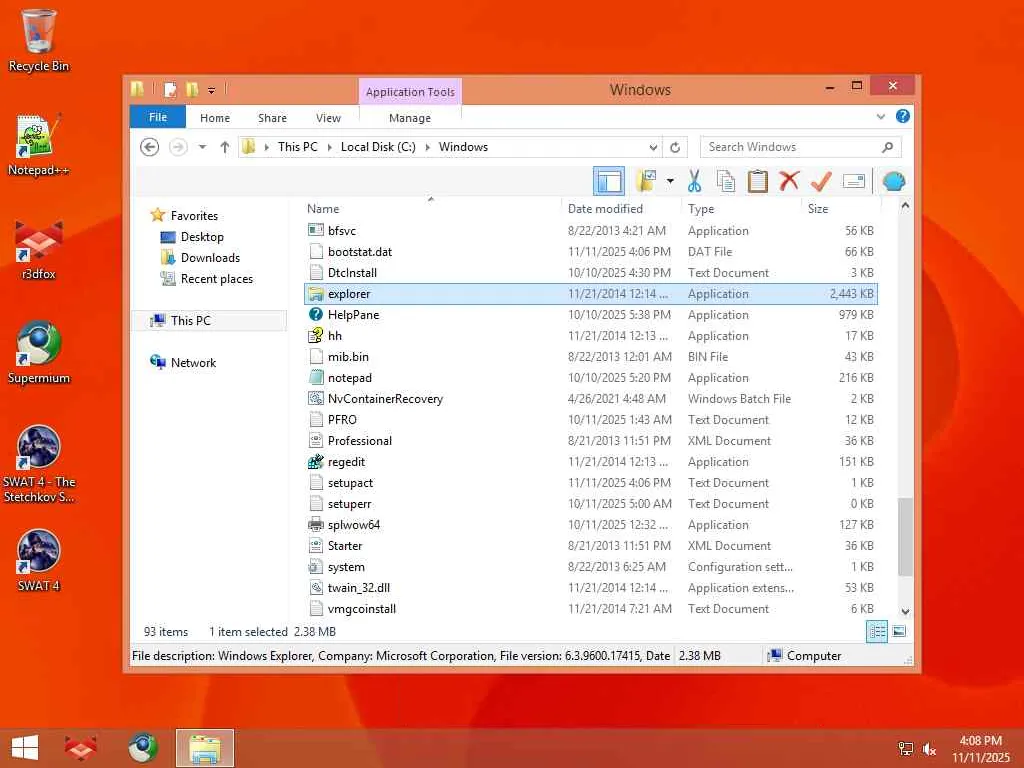Click the file list scroll down arrow
Image resolution: width=1024 pixels, height=768 pixels.
905,611
